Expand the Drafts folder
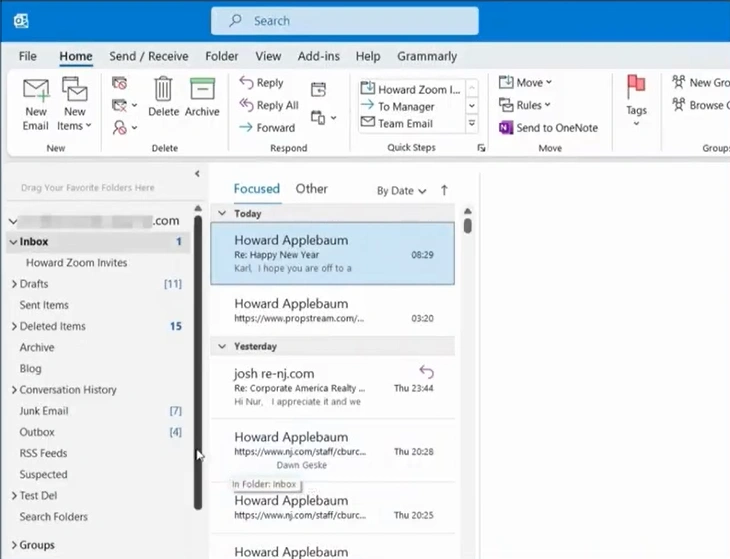 (x=14, y=284)
